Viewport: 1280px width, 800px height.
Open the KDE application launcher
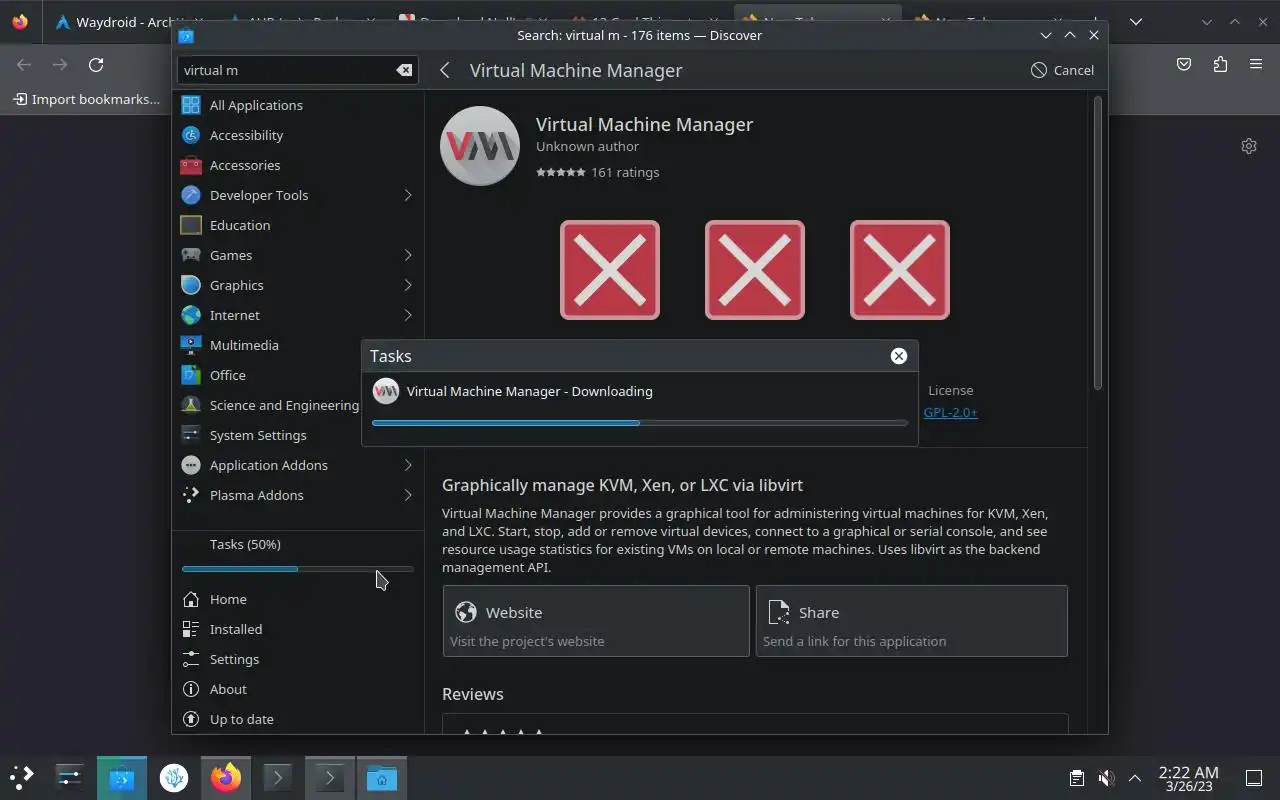21,777
